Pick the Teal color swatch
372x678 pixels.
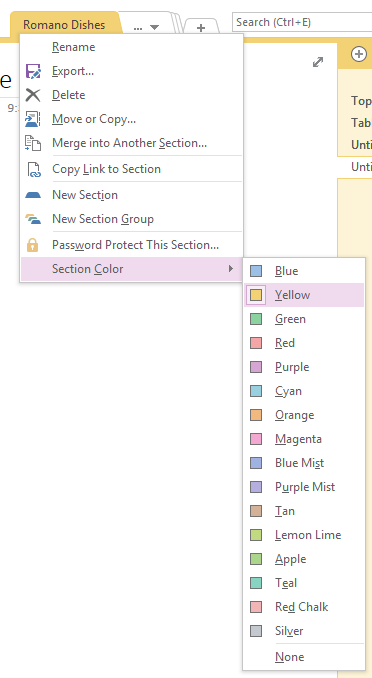(x=256, y=583)
